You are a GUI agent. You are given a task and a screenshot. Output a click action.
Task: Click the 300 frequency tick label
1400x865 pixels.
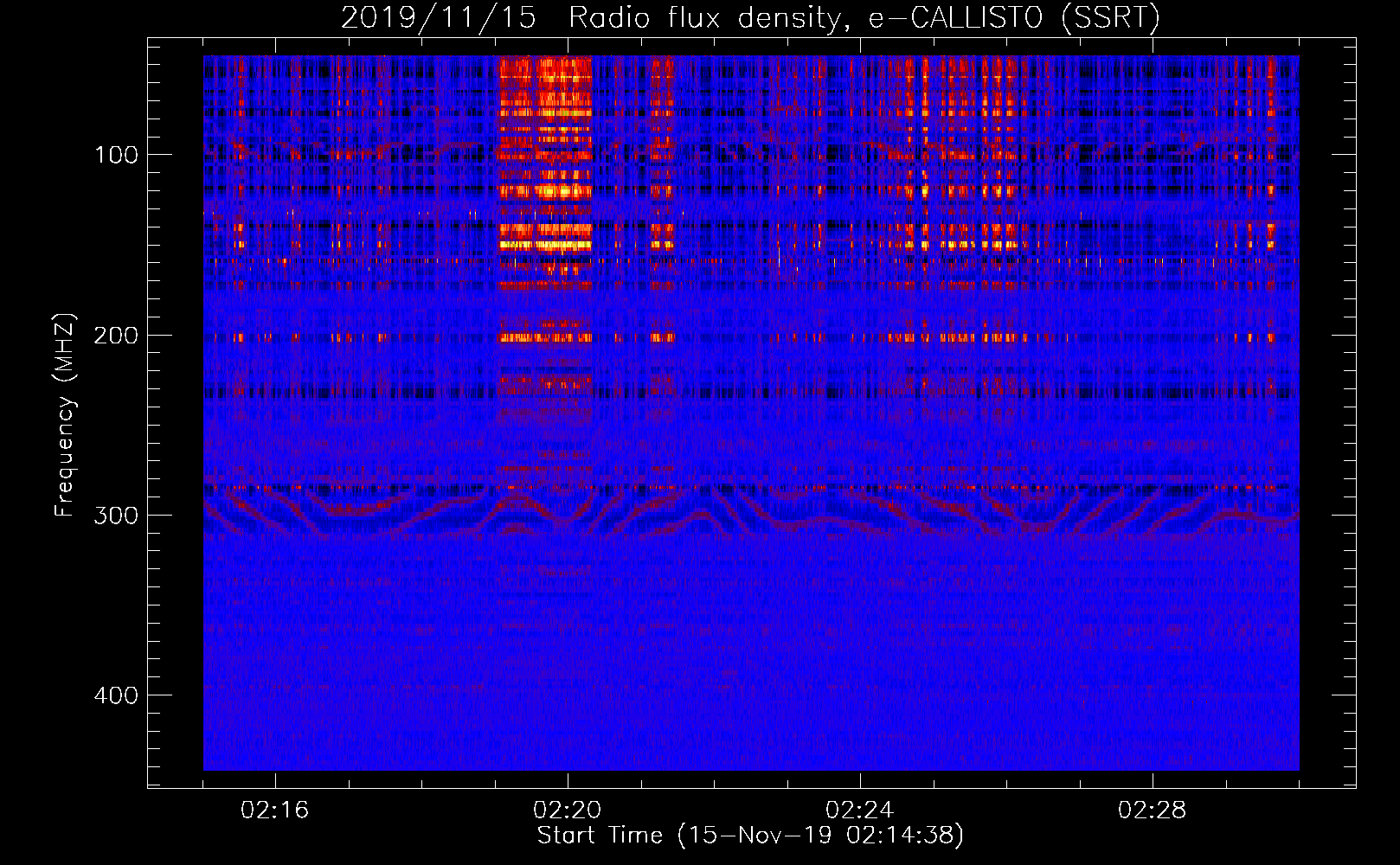[116, 515]
